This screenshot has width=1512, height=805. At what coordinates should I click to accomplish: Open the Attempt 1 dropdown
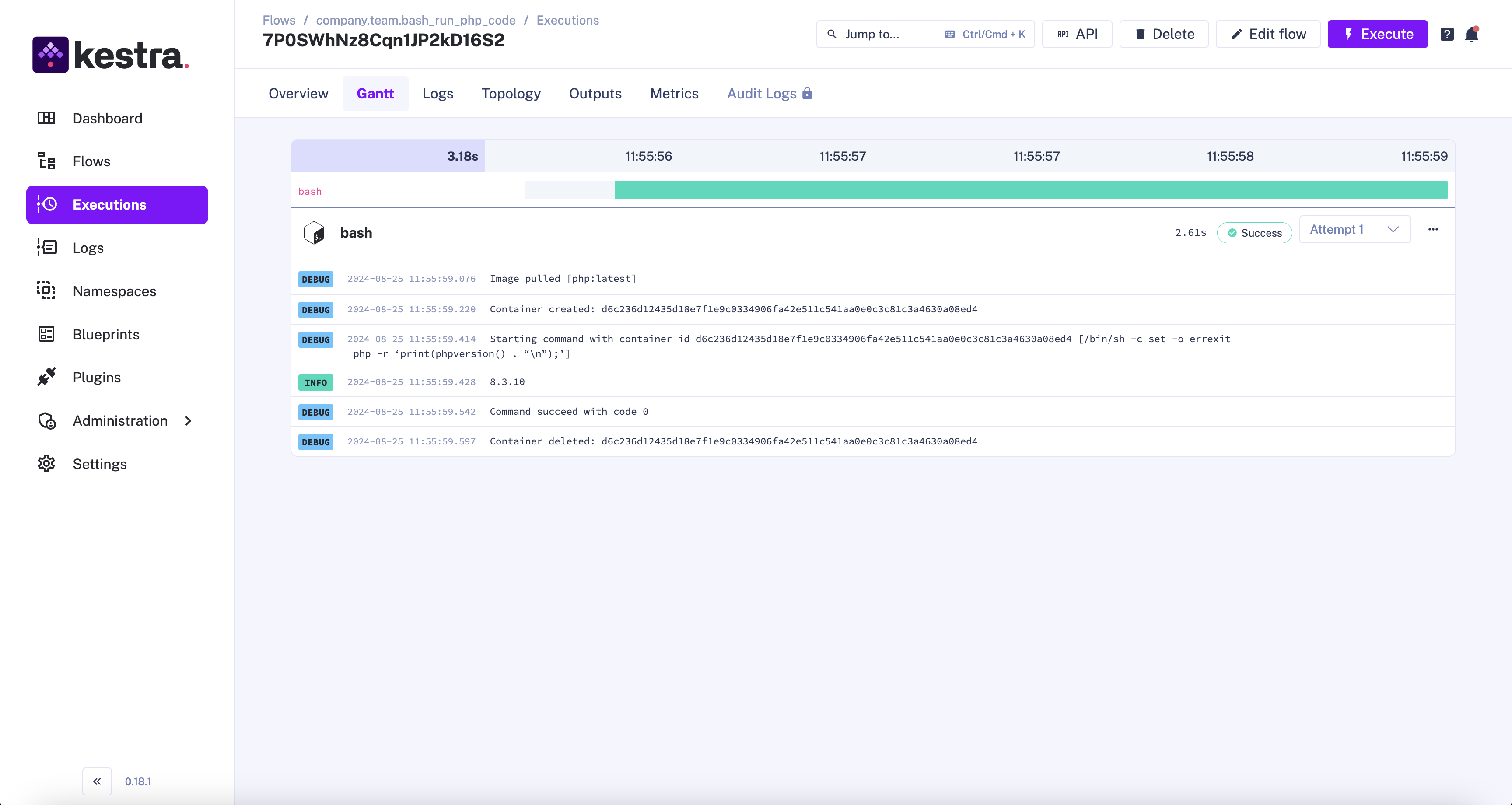1354,229
